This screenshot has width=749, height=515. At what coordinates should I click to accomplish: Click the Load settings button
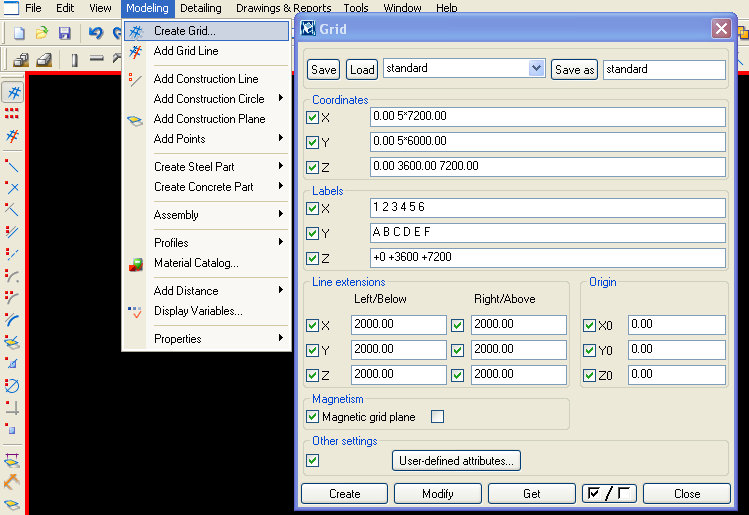tap(362, 70)
